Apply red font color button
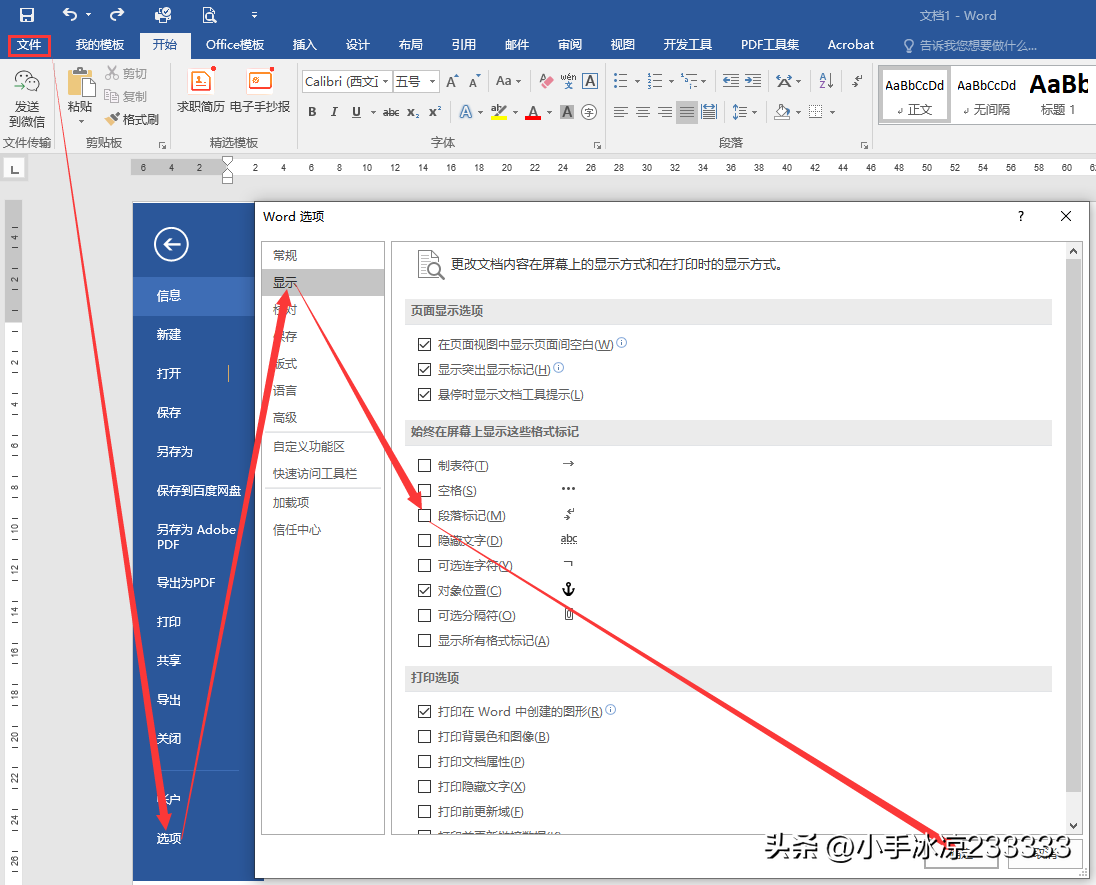The image size is (1096, 885). (x=533, y=112)
